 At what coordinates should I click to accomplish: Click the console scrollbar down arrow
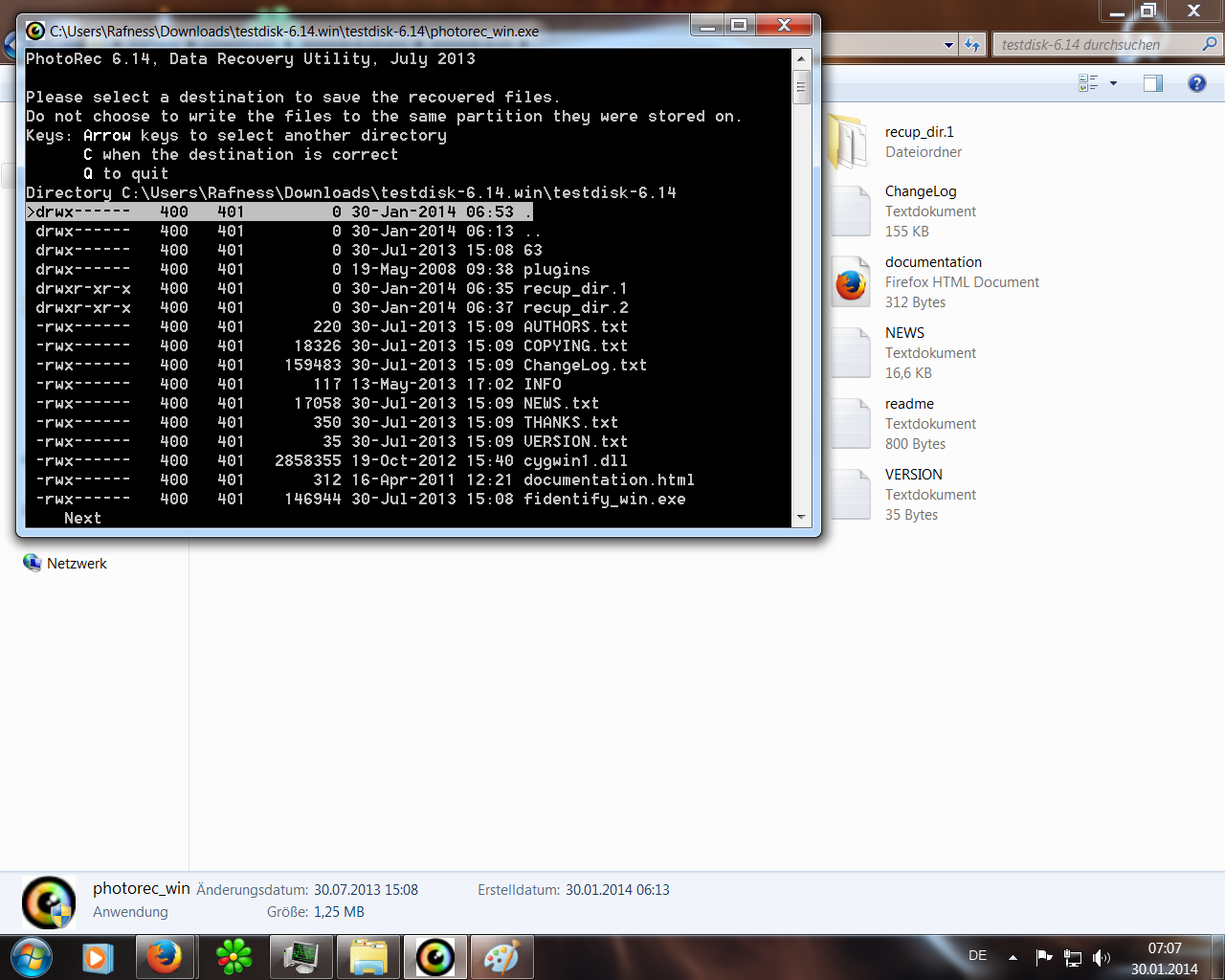point(802,517)
